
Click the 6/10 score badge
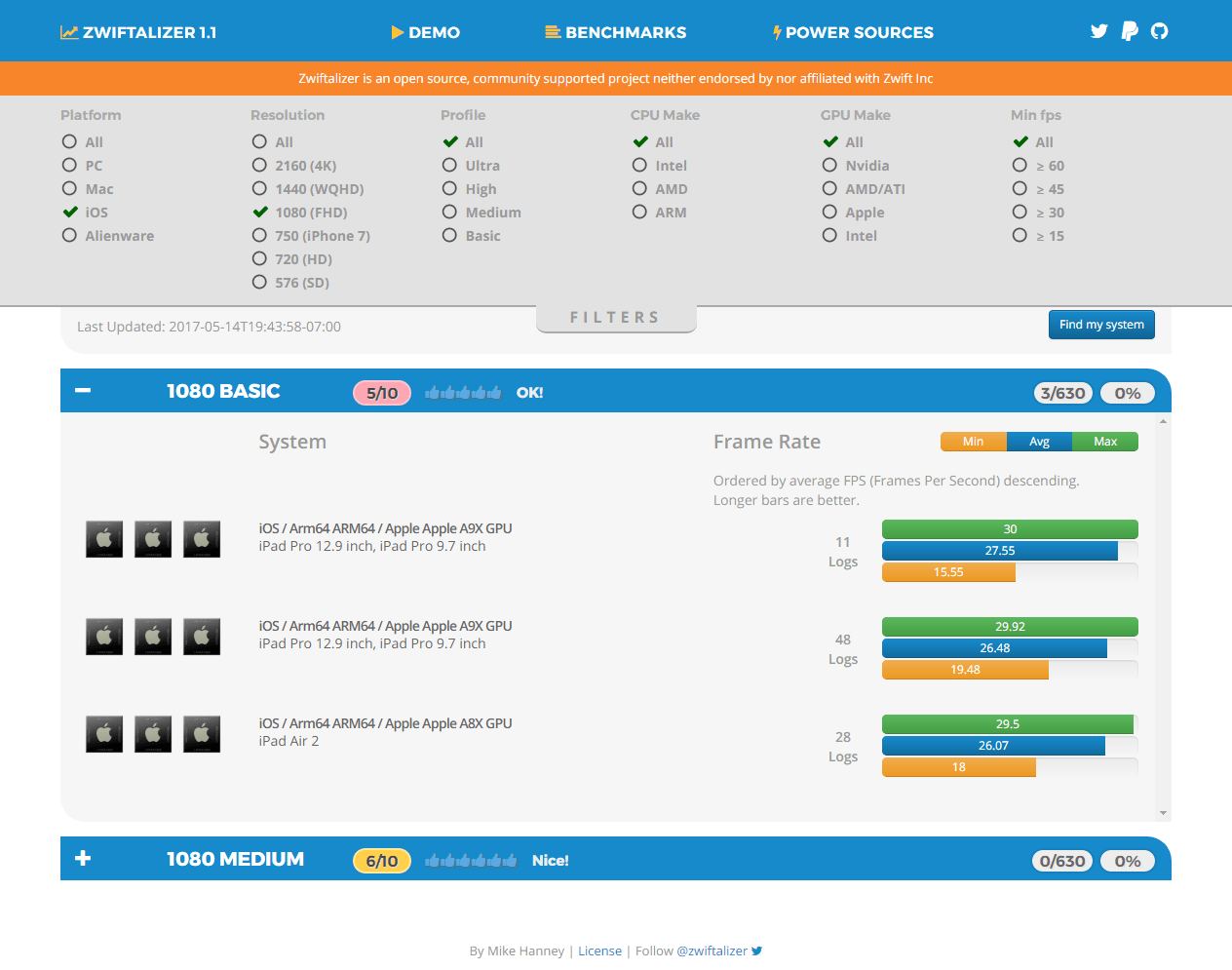pos(382,861)
